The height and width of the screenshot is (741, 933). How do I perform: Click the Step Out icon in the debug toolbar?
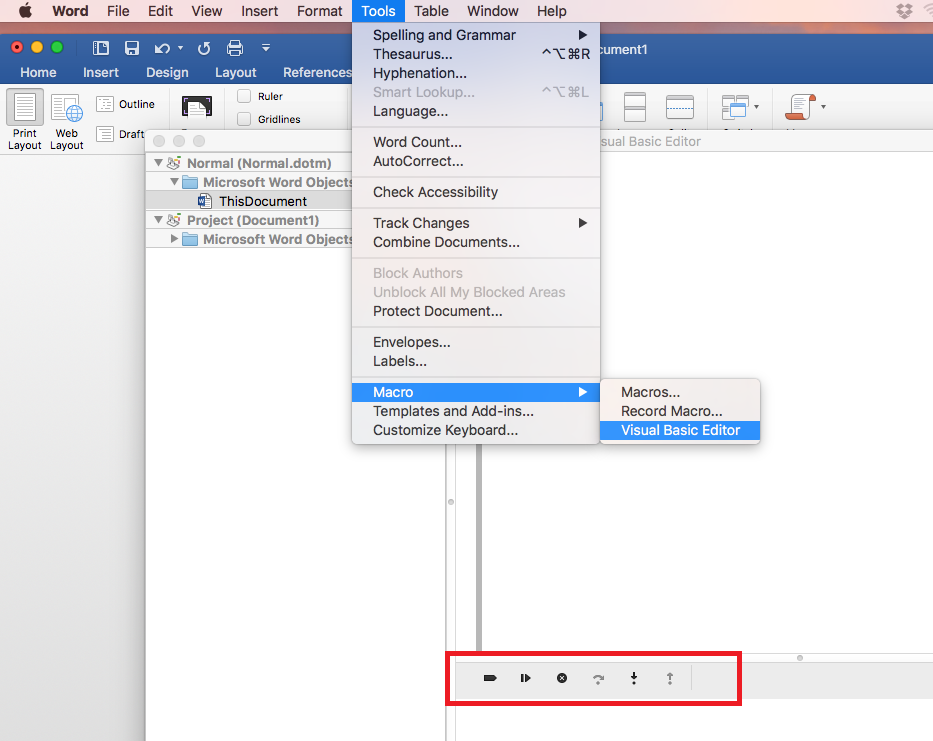[x=669, y=678]
